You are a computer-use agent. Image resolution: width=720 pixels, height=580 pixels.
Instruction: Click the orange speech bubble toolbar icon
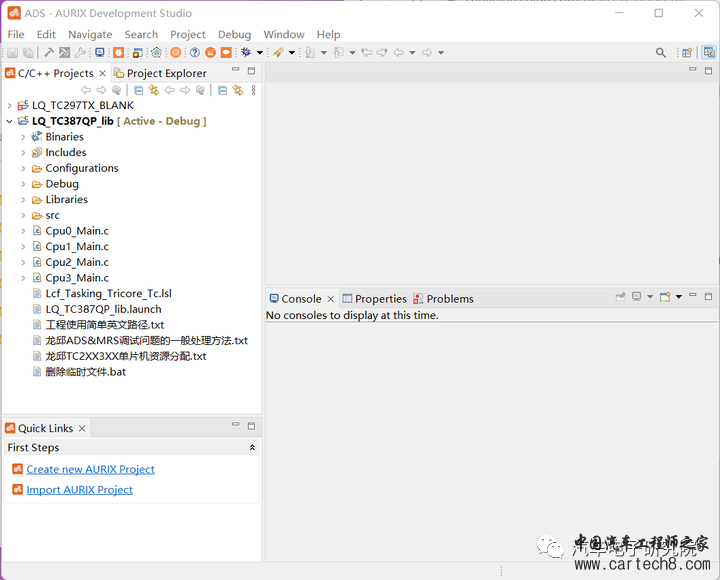coord(226,52)
